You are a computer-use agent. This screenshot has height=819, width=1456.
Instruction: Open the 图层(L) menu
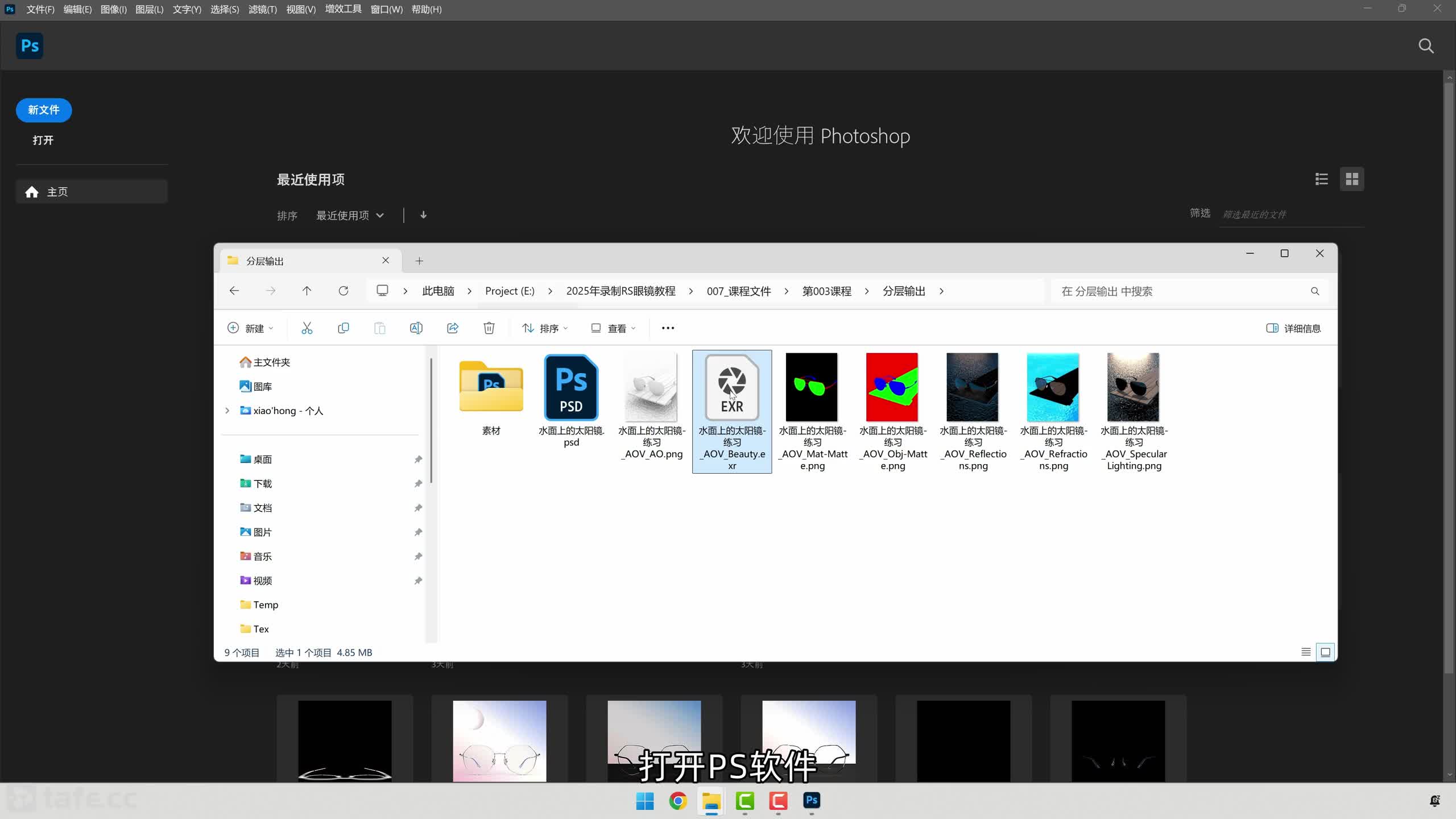point(150,10)
